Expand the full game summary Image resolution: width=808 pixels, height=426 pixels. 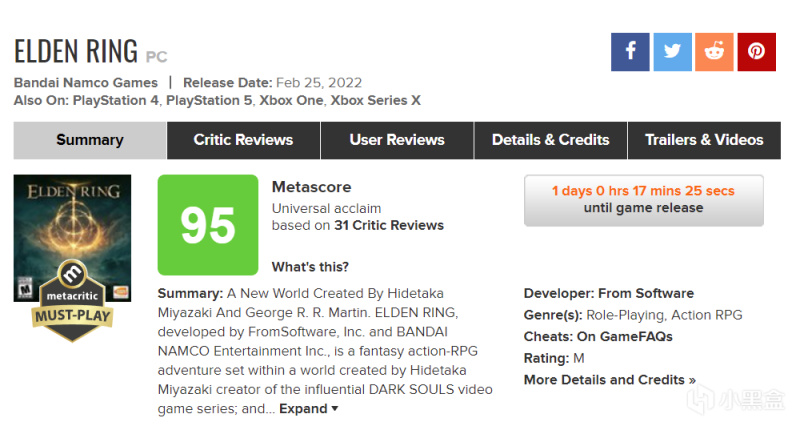(x=308, y=409)
